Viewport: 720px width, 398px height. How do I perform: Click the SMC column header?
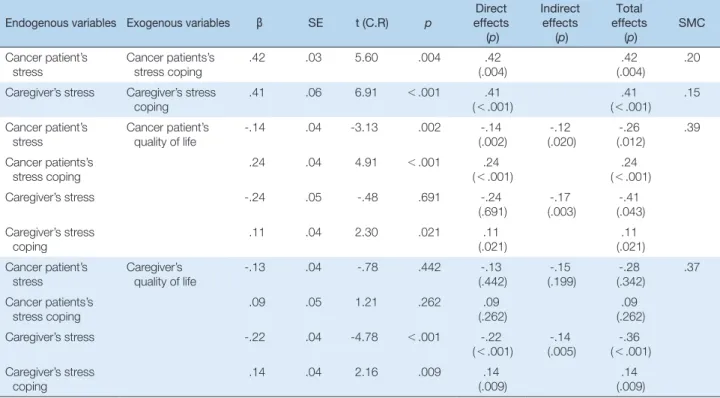(x=692, y=23)
